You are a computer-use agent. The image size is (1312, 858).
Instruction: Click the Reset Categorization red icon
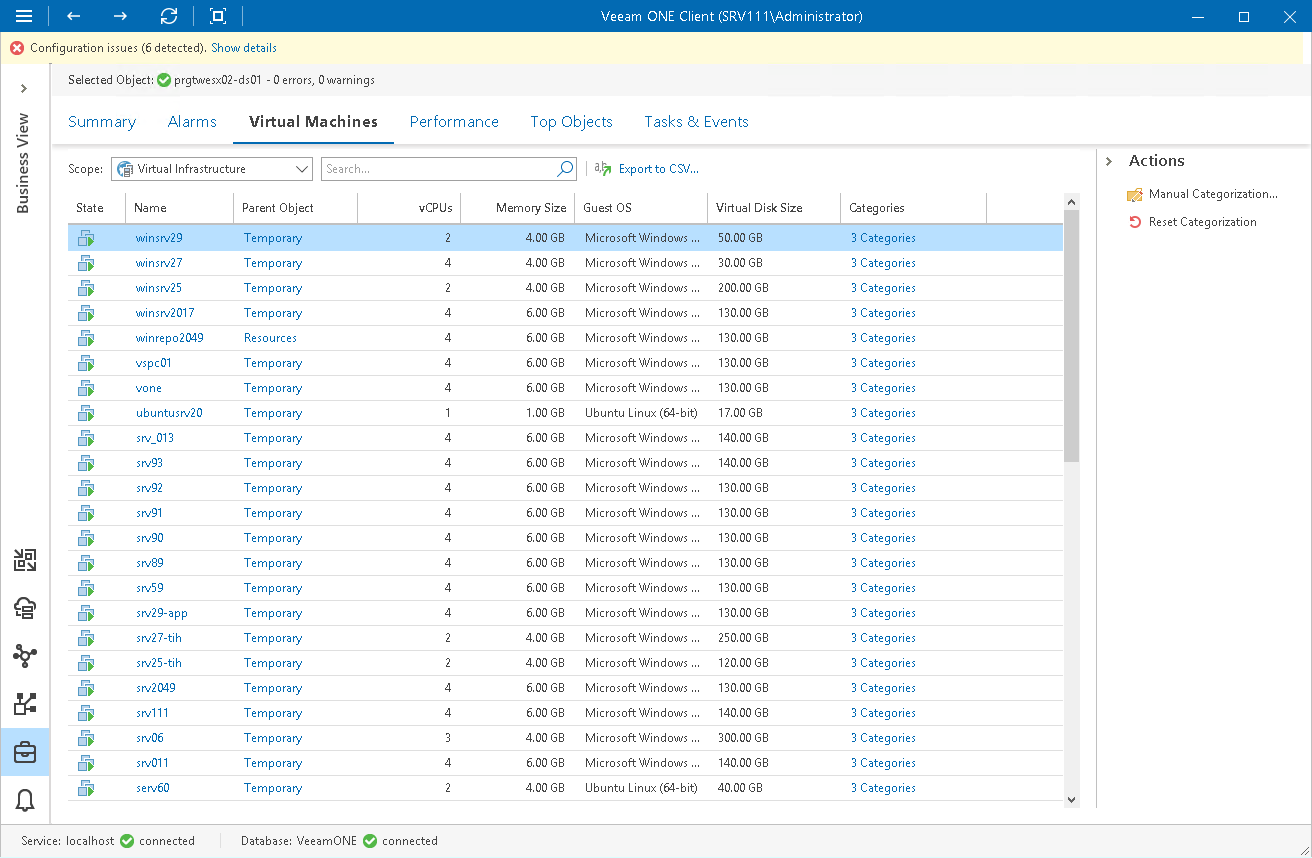click(1135, 222)
